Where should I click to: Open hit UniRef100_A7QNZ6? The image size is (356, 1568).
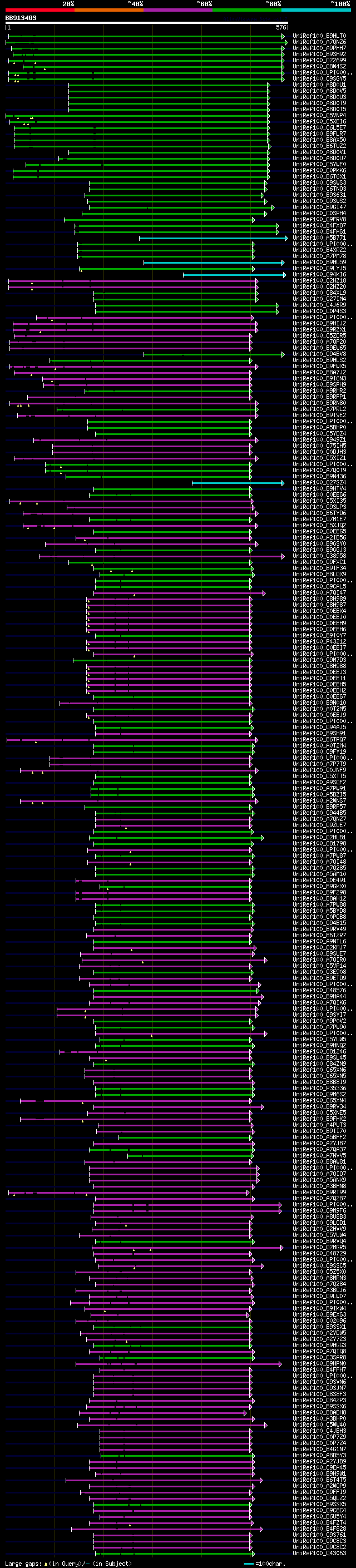[319, 42]
